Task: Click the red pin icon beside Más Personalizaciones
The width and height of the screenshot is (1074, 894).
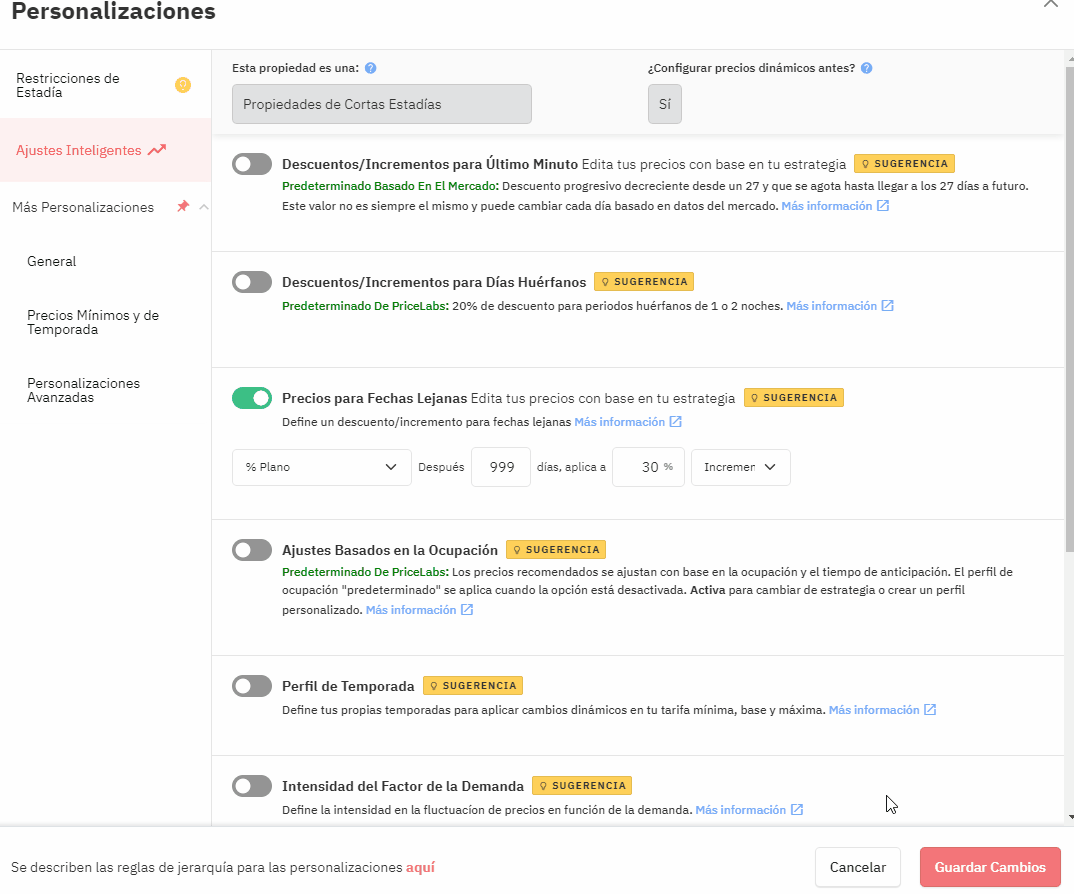Action: pos(183,206)
